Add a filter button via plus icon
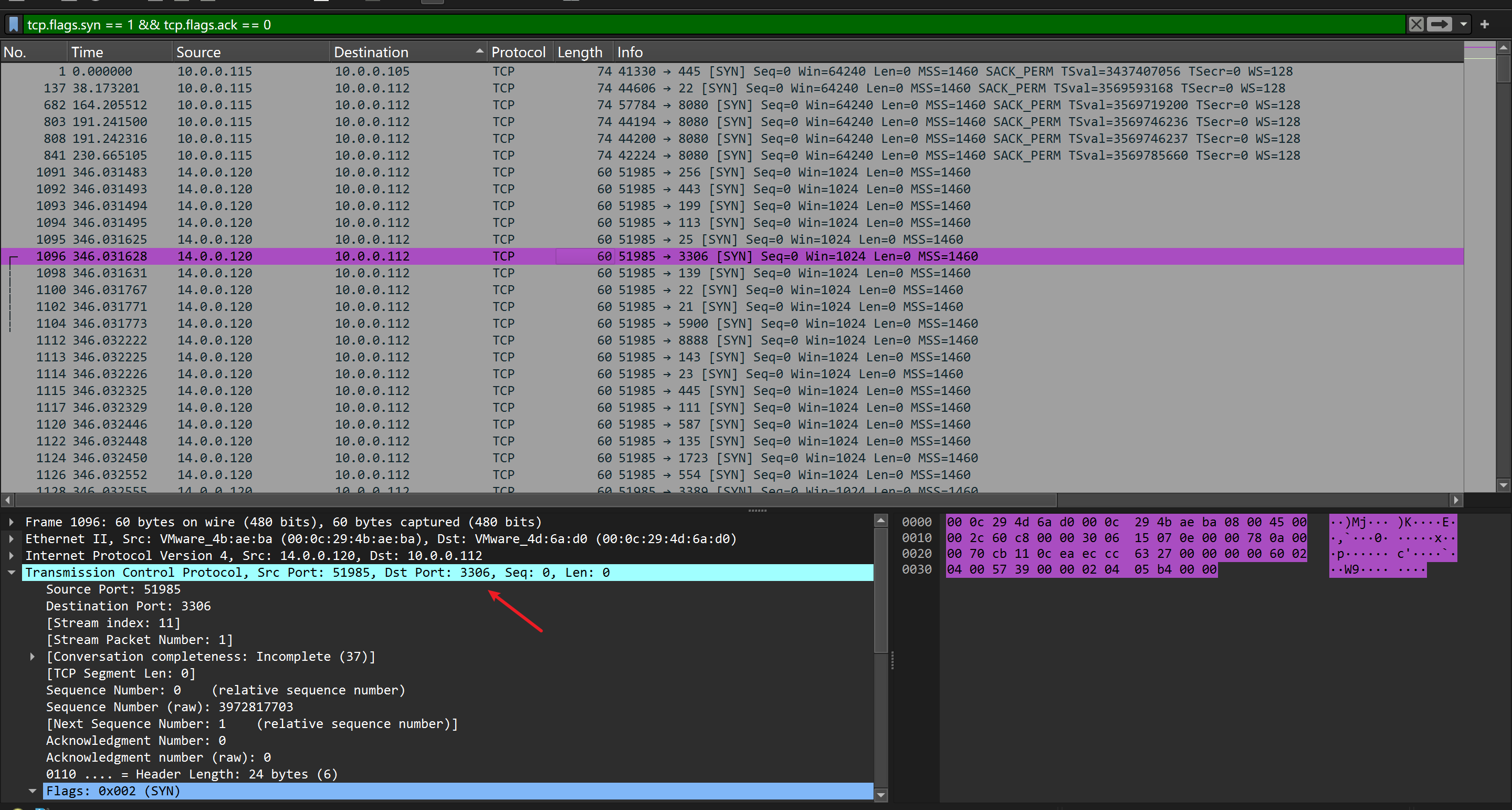This screenshot has height=810, width=1512. (1484, 25)
